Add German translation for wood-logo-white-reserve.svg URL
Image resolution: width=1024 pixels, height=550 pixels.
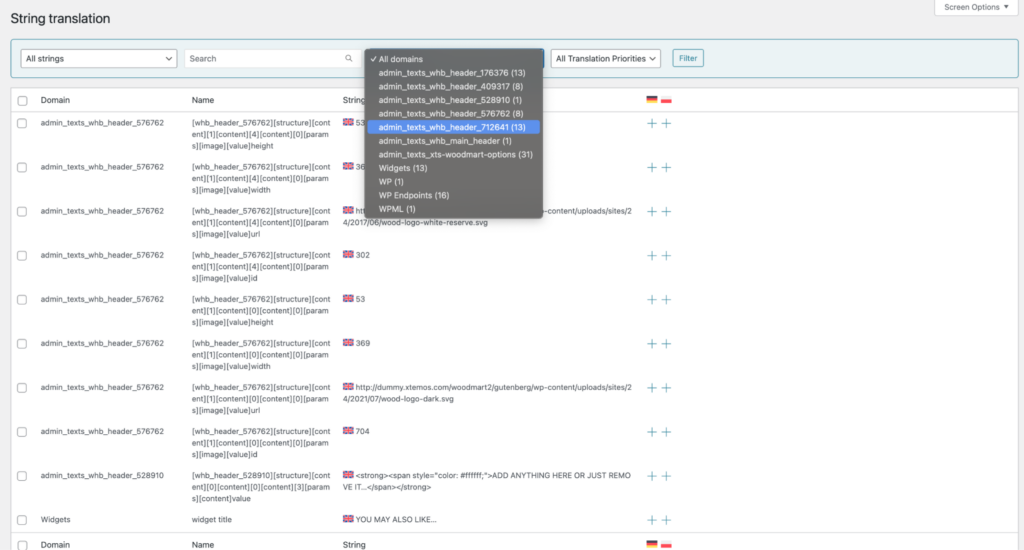pyautogui.click(x=651, y=212)
